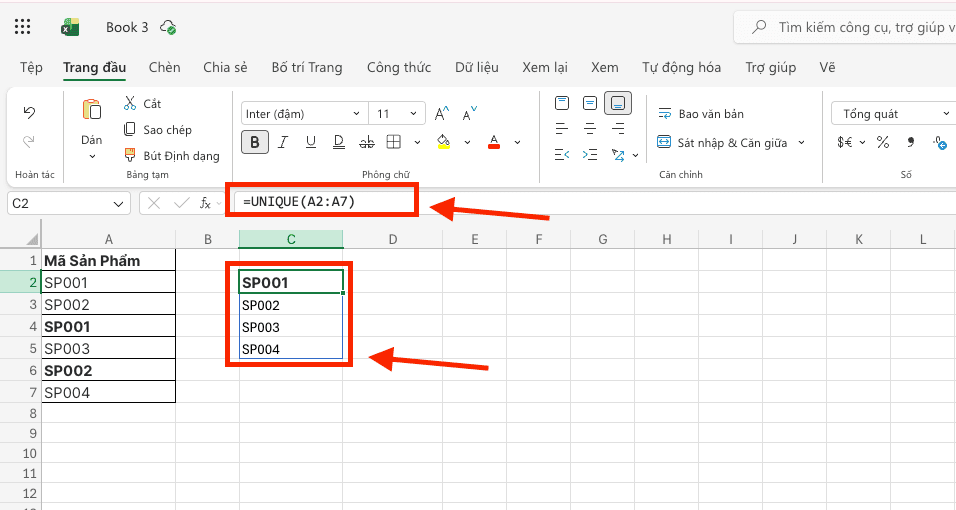The height and width of the screenshot is (510, 956).
Task: Click the Undo arrow icon
Action: pyautogui.click(x=29, y=112)
